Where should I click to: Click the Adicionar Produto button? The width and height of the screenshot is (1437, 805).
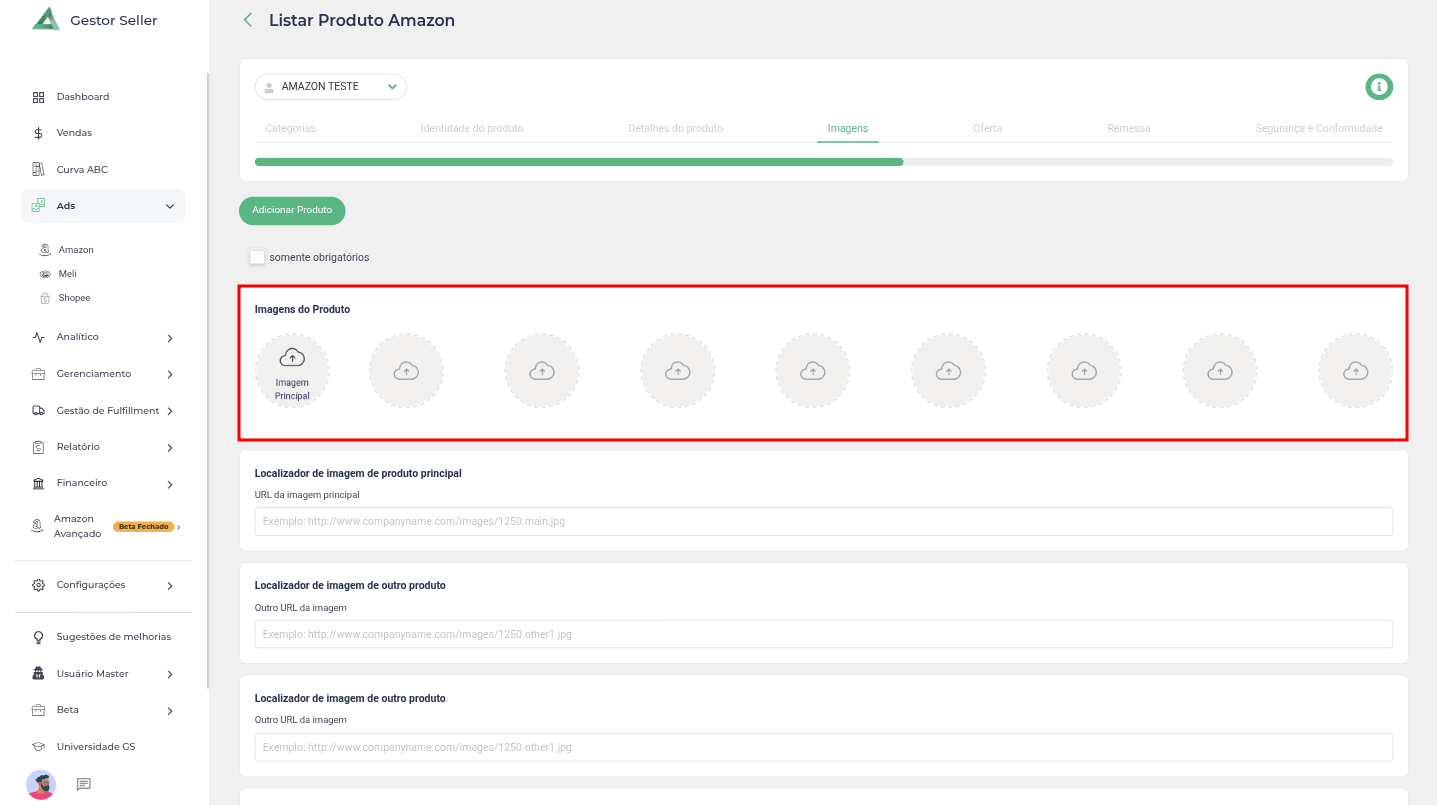click(x=292, y=210)
